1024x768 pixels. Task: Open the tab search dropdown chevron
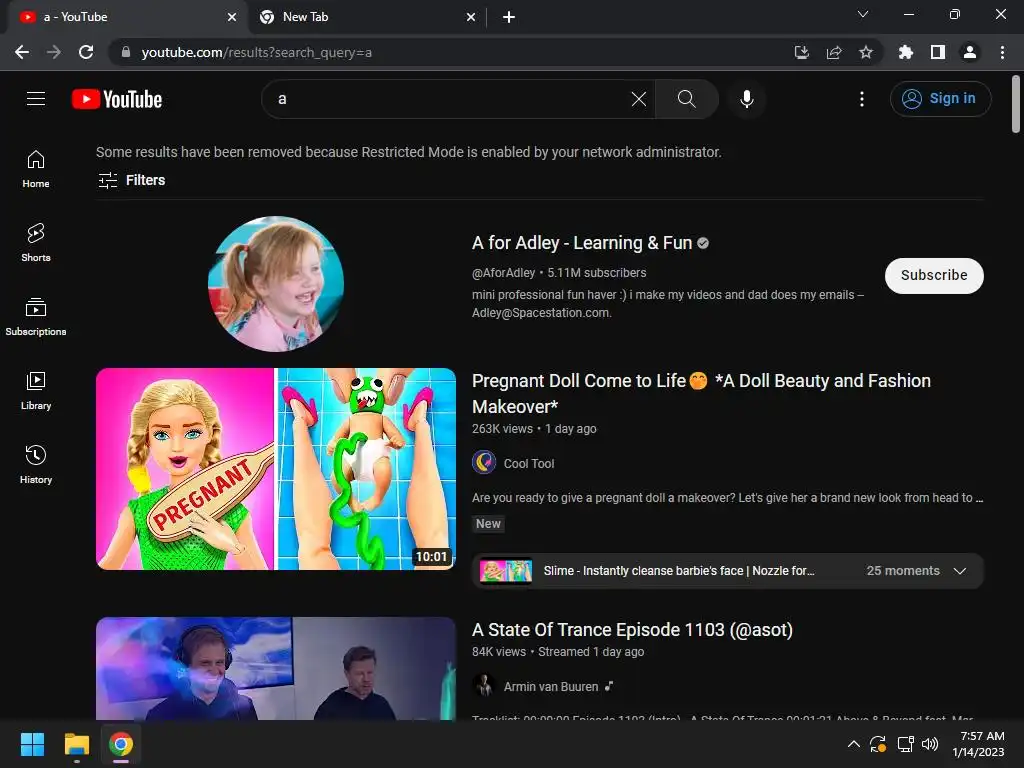[863, 14]
